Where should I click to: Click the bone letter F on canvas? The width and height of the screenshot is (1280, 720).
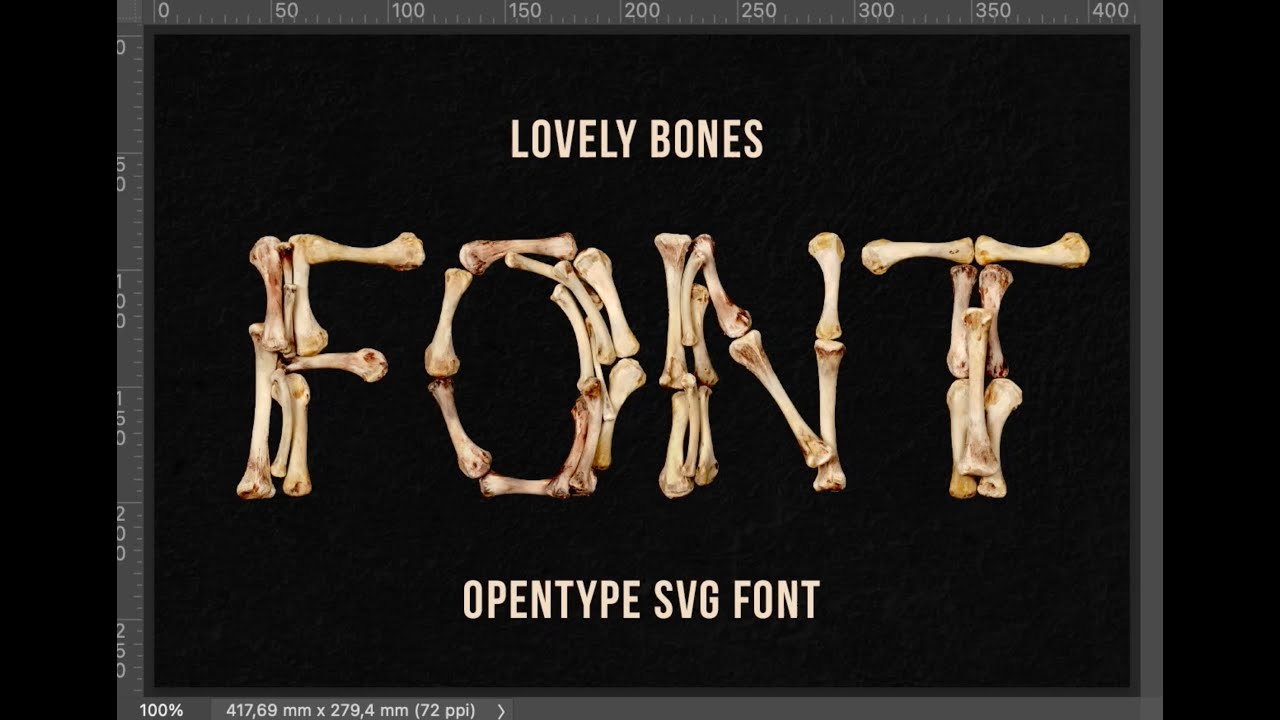click(x=330, y=365)
